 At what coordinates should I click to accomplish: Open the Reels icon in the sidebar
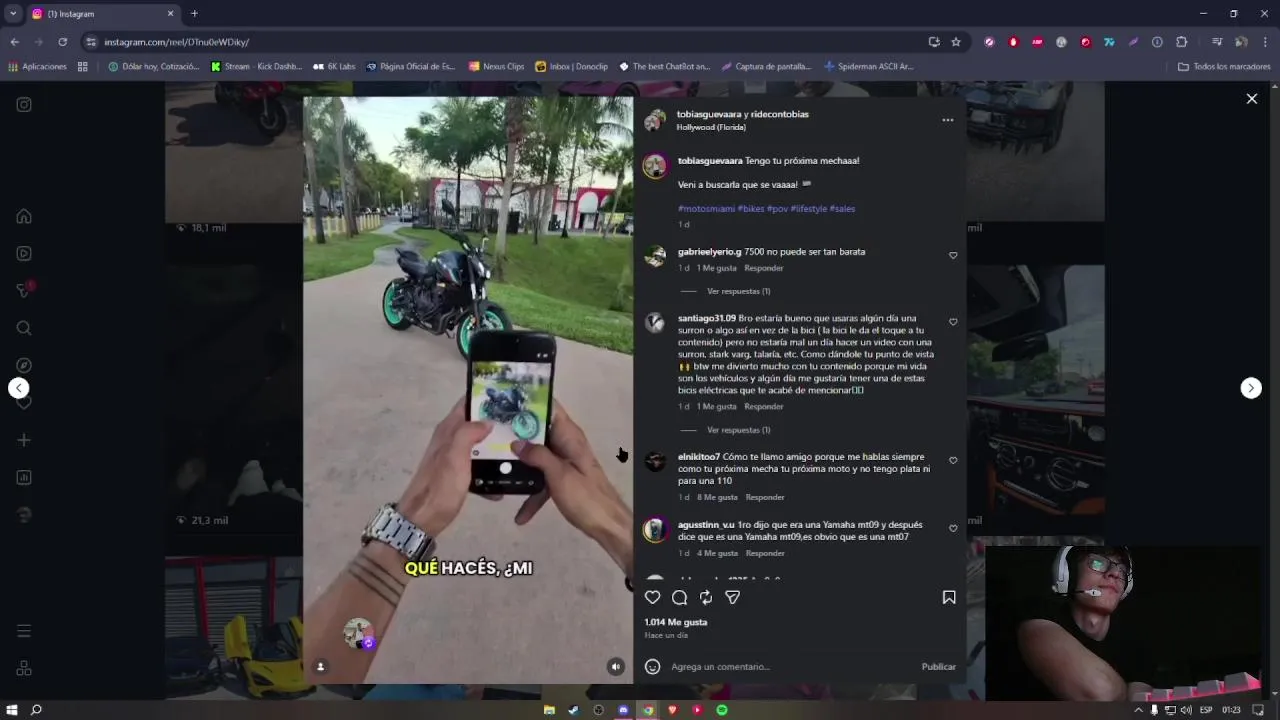pyautogui.click(x=24, y=253)
